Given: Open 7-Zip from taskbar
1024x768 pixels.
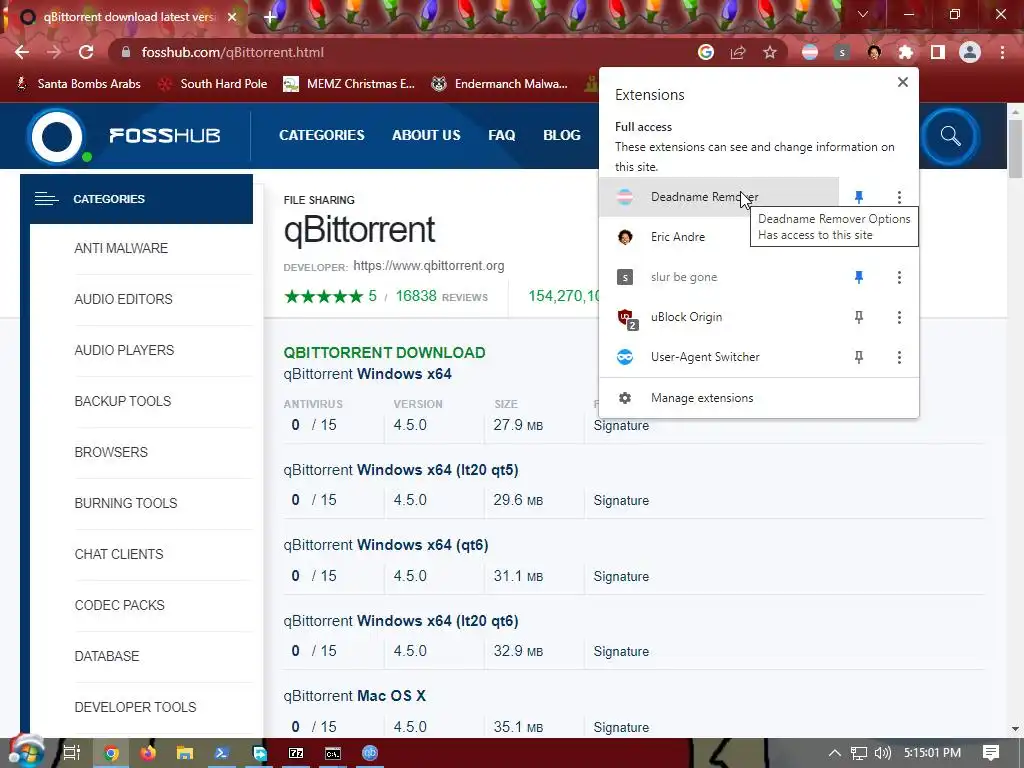Looking at the screenshot, I should point(296,753).
